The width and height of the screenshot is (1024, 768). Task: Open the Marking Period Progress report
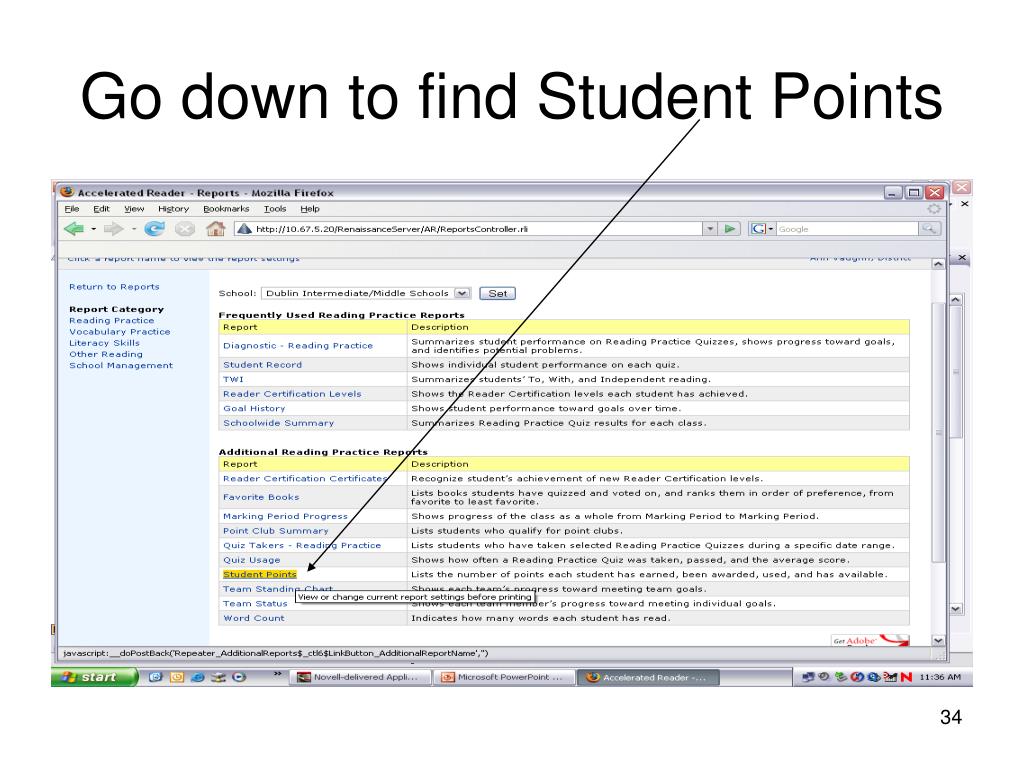(285, 516)
